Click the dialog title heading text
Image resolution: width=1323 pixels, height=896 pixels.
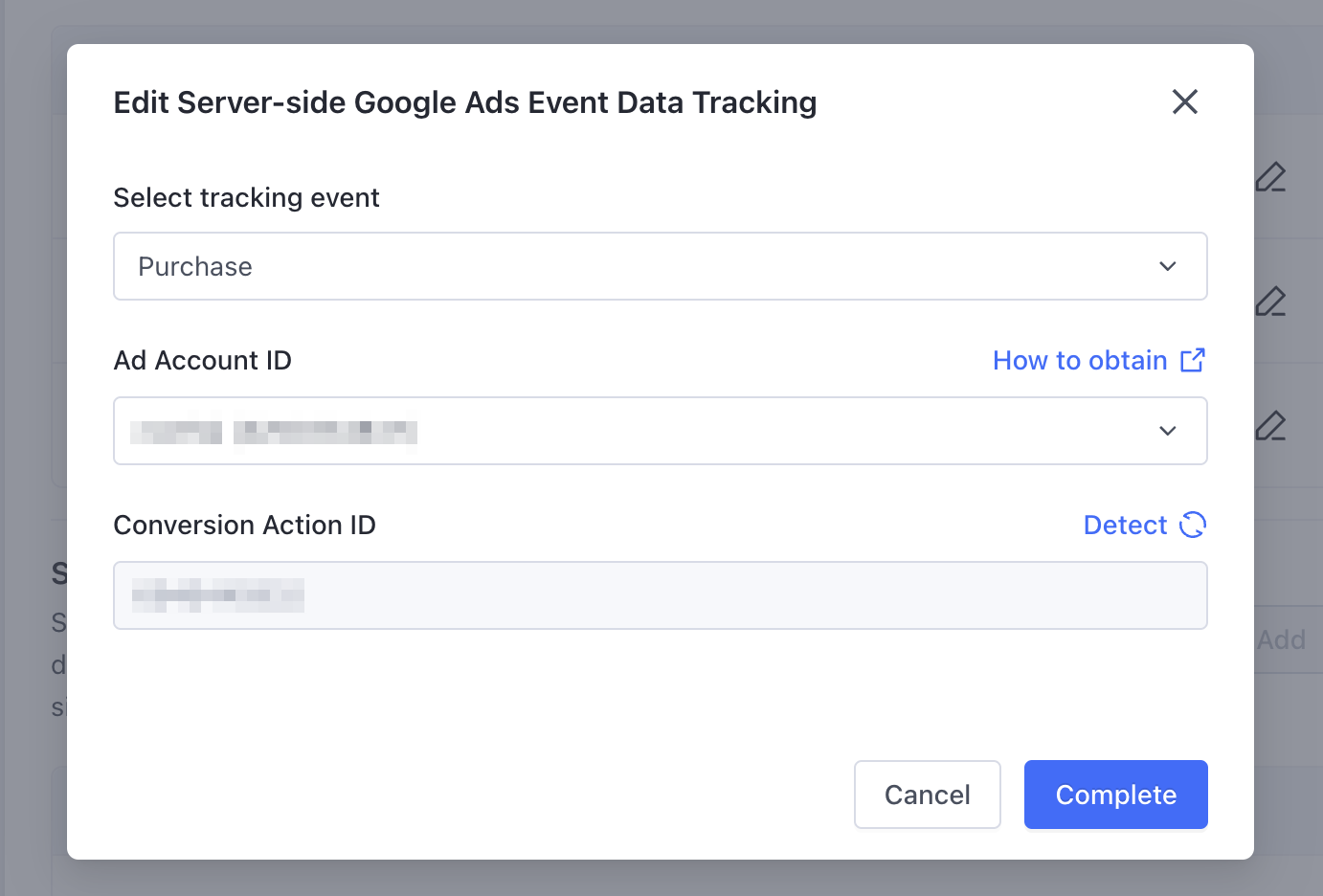coord(465,102)
